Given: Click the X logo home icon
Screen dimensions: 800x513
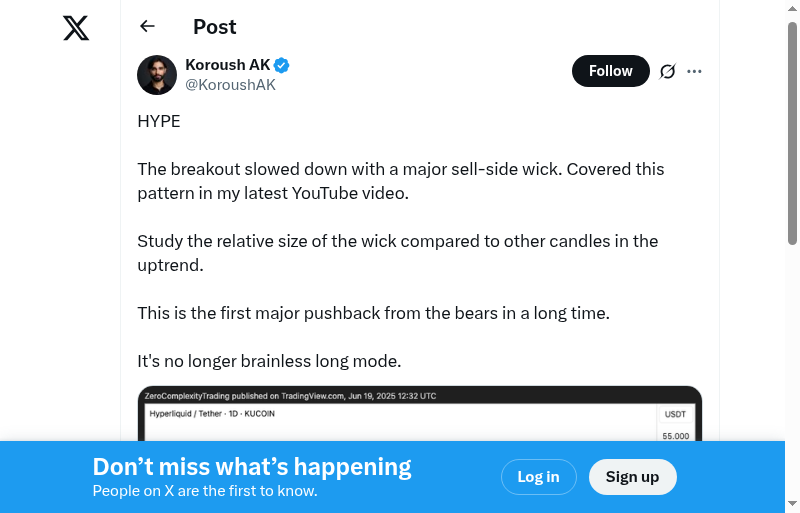Looking at the screenshot, I should (76, 28).
